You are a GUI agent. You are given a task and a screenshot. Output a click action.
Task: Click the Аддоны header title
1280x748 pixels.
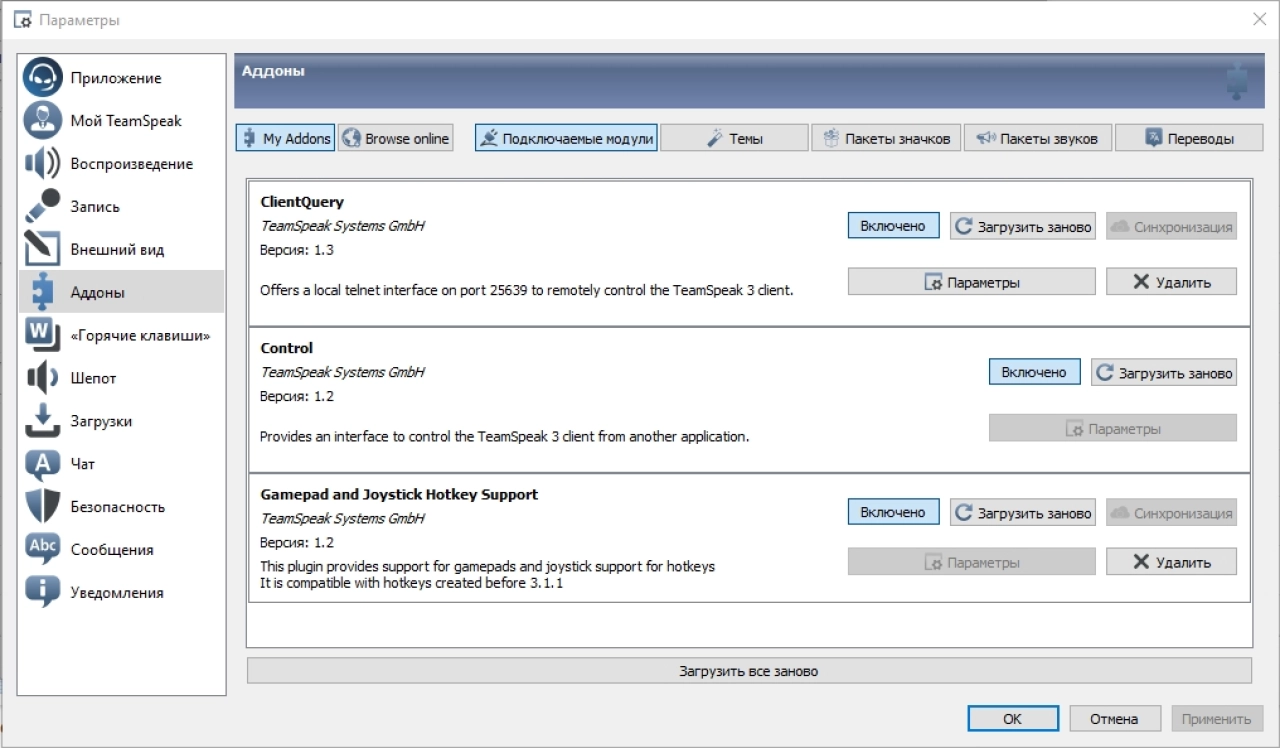tap(273, 71)
